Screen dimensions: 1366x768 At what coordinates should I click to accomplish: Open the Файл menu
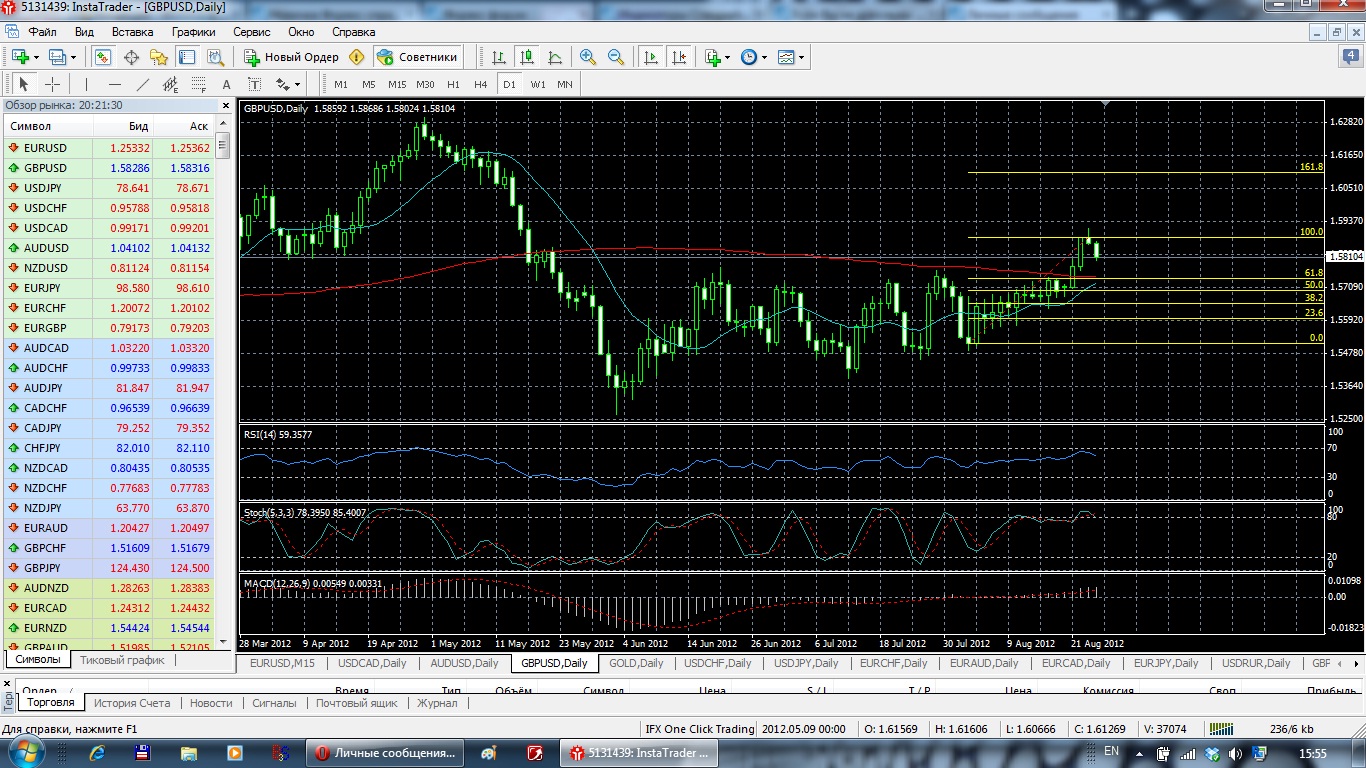tap(42, 32)
